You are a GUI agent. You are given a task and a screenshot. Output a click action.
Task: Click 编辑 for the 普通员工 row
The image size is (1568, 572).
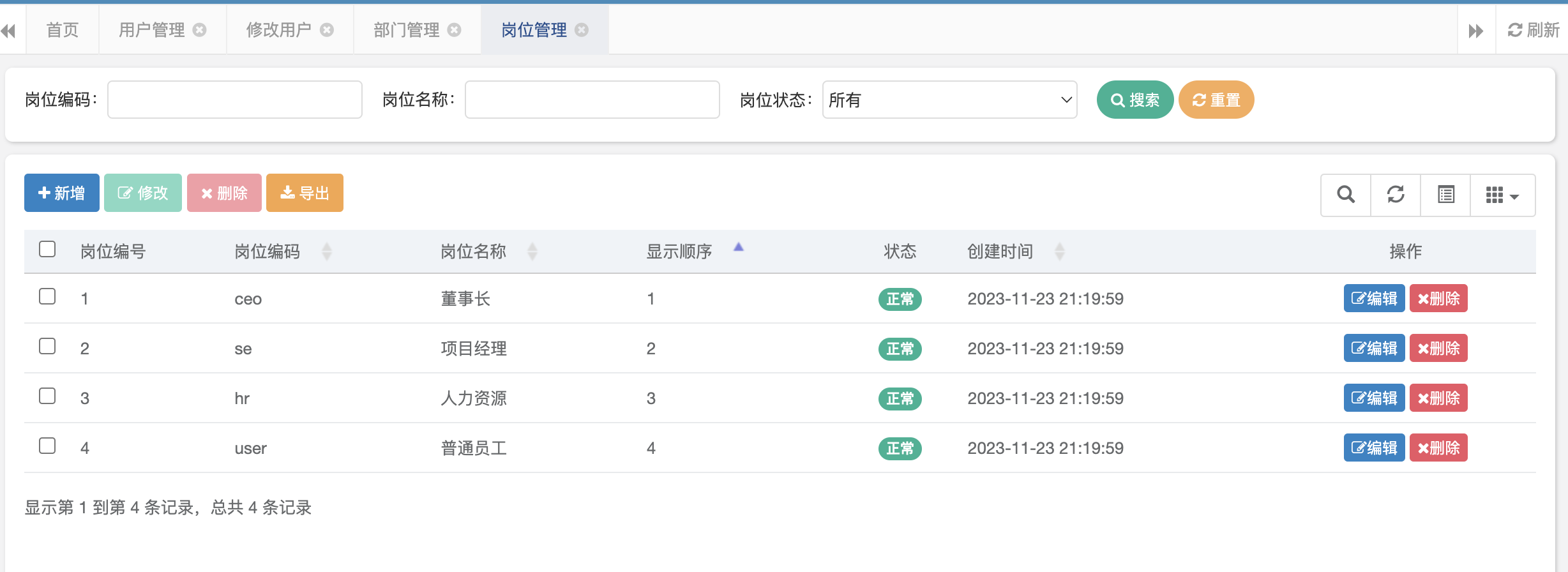[1374, 448]
